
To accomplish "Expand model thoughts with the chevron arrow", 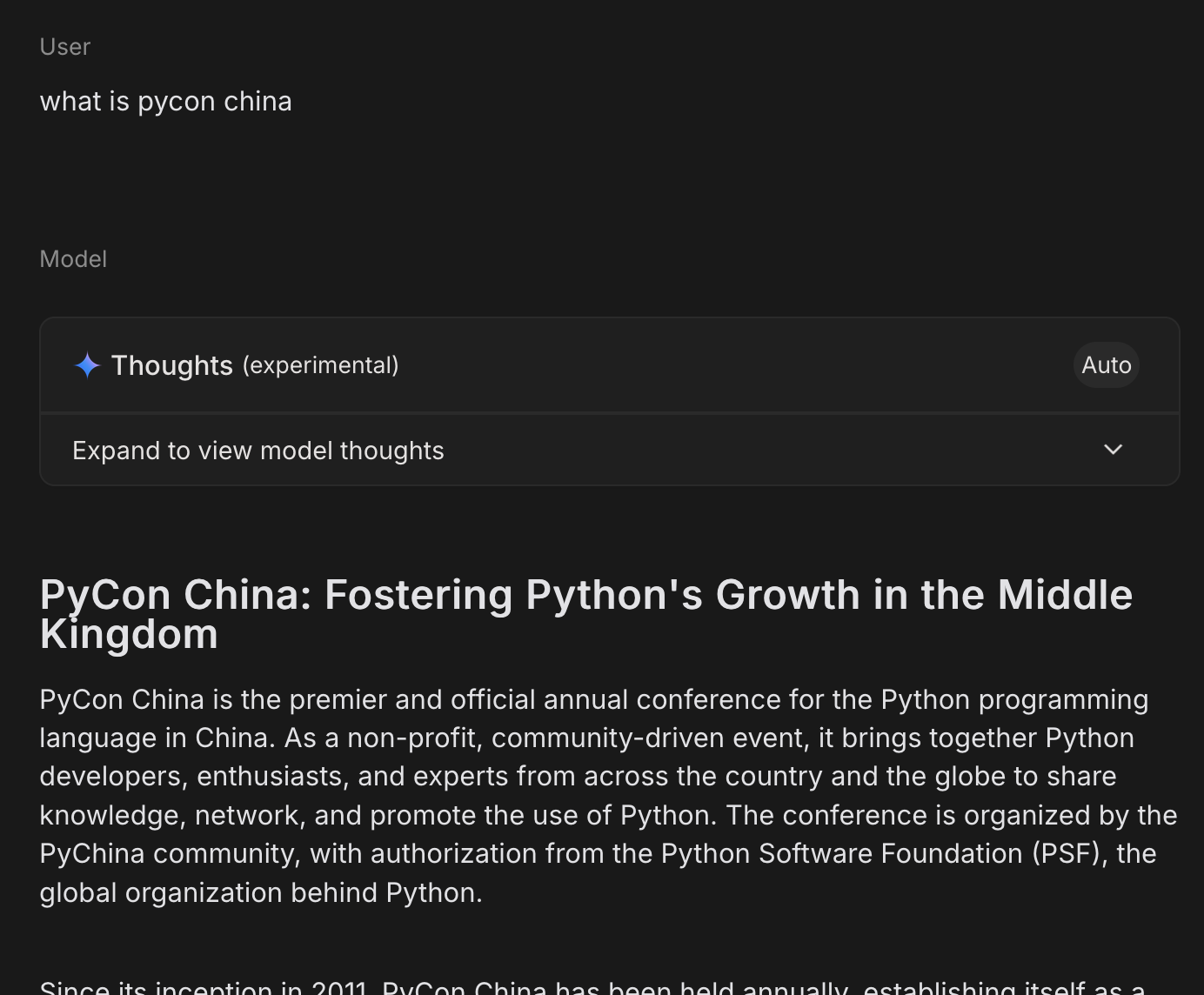I will tap(1113, 450).
